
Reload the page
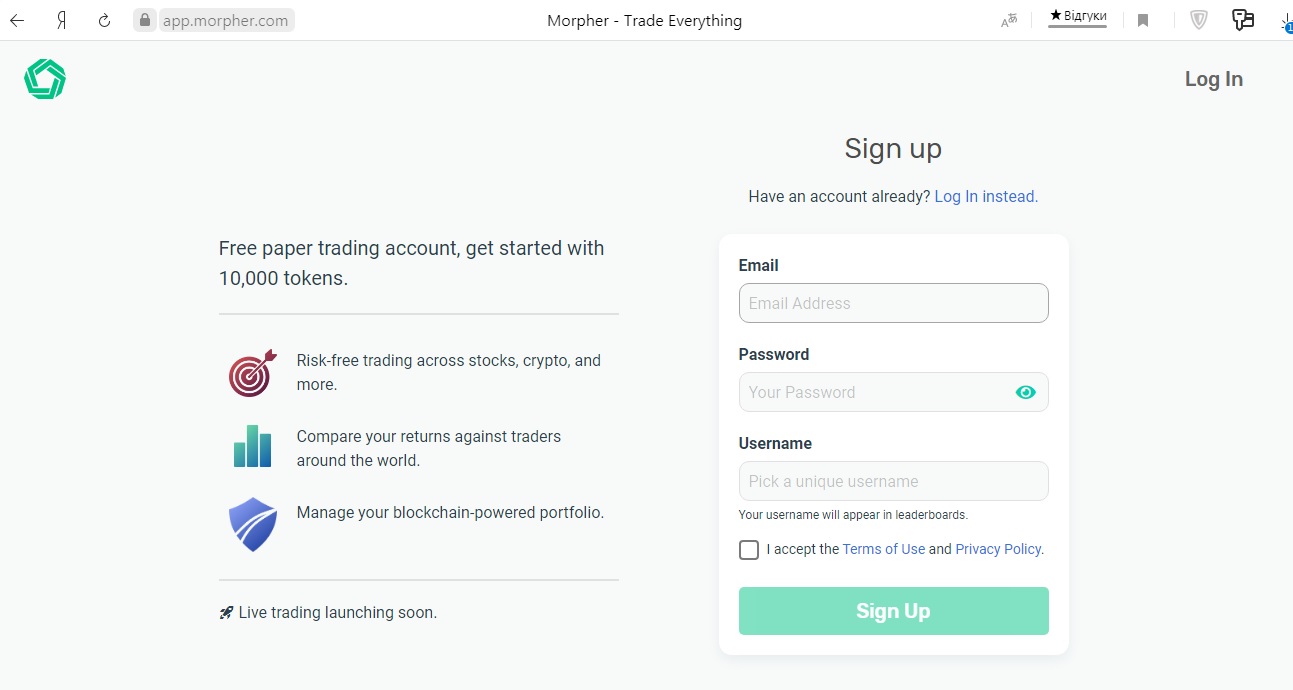pos(104,20)
